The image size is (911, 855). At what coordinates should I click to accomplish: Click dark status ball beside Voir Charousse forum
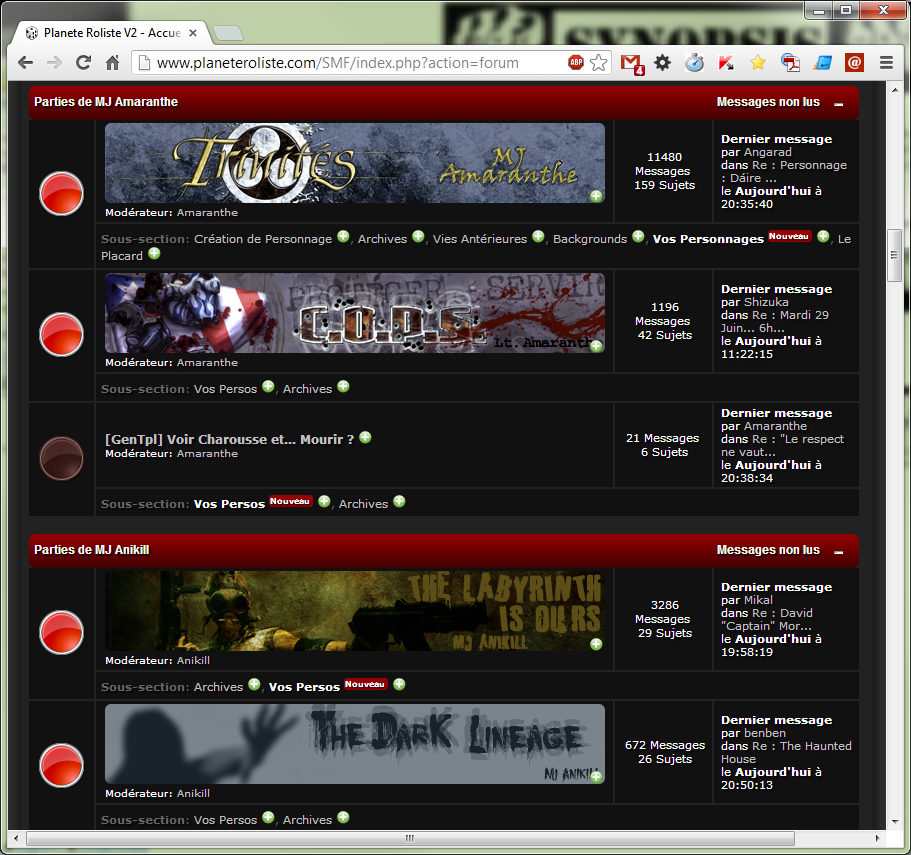(x=61, y=458)
